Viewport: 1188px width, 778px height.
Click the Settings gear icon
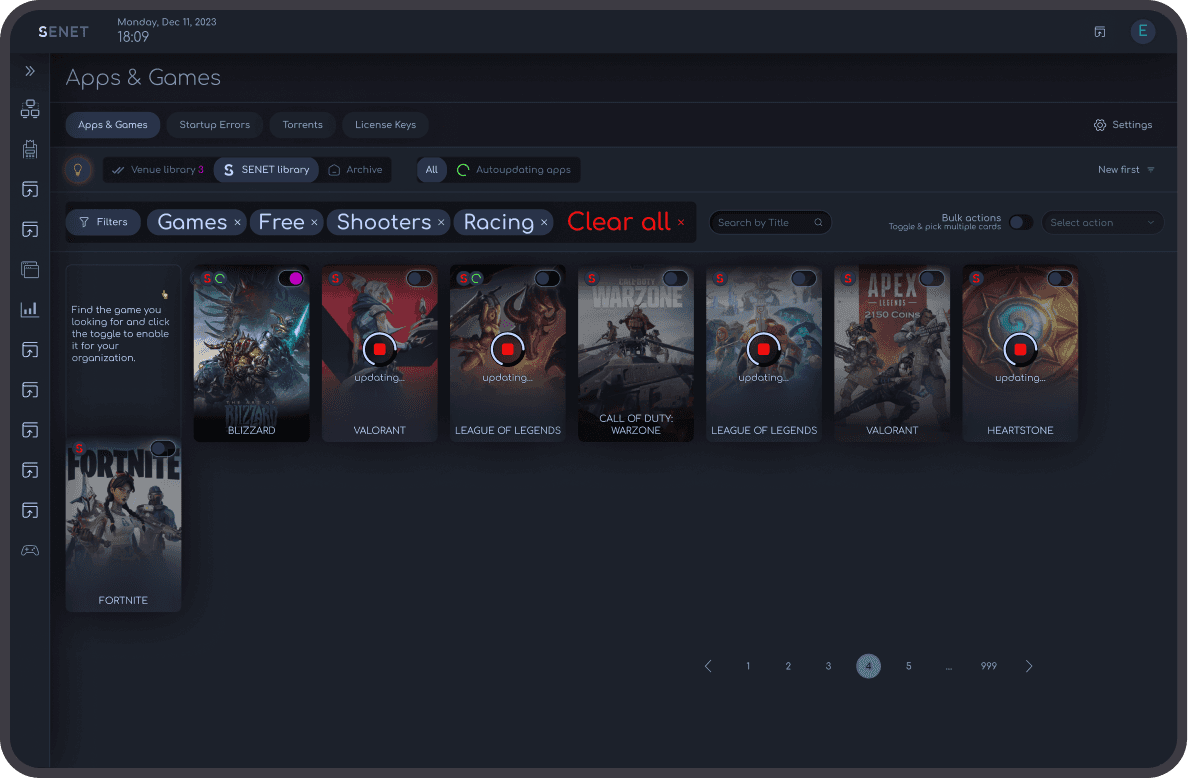(x=1099, y=125)
